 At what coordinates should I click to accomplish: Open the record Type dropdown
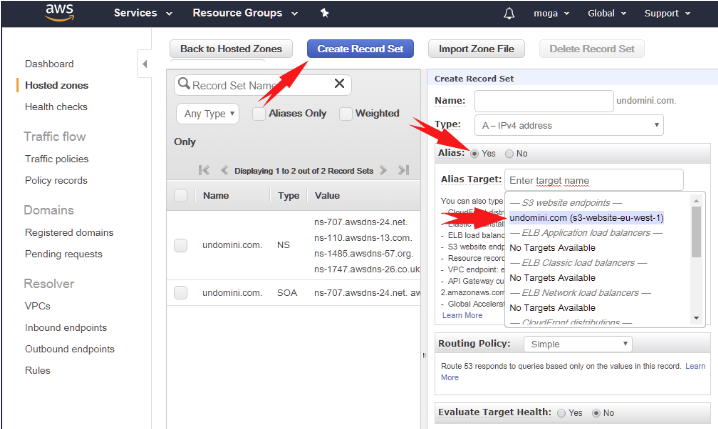[569, 125]
